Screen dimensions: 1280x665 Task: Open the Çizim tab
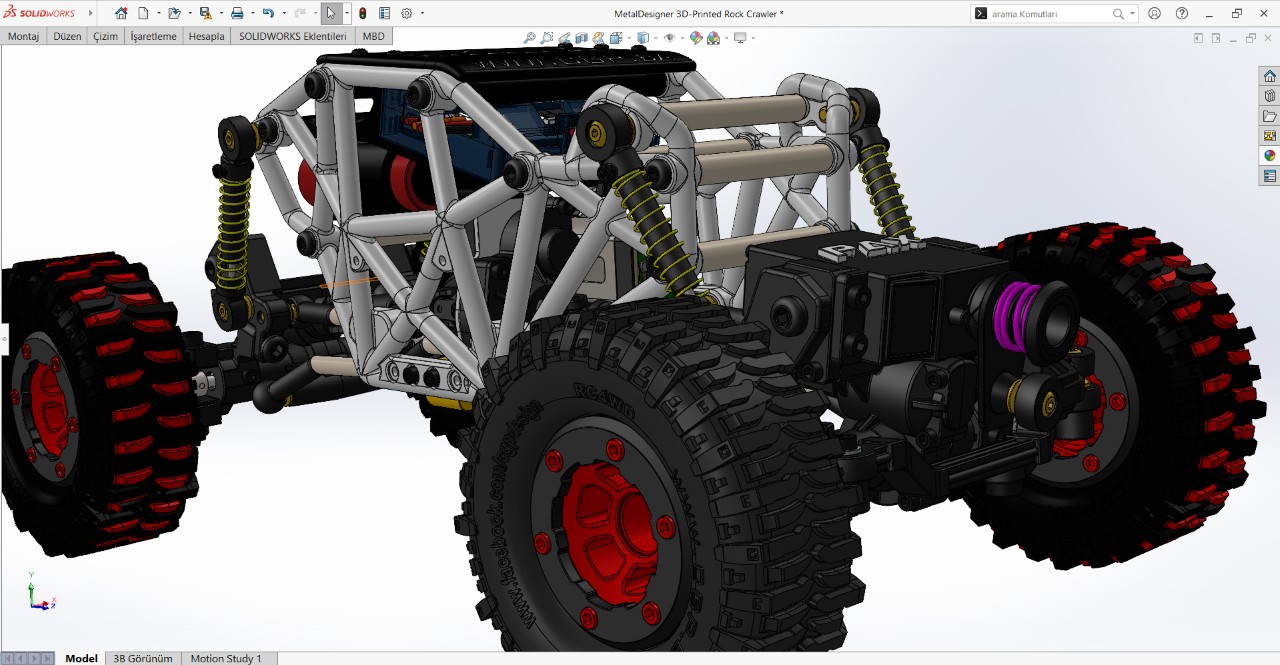105,36
